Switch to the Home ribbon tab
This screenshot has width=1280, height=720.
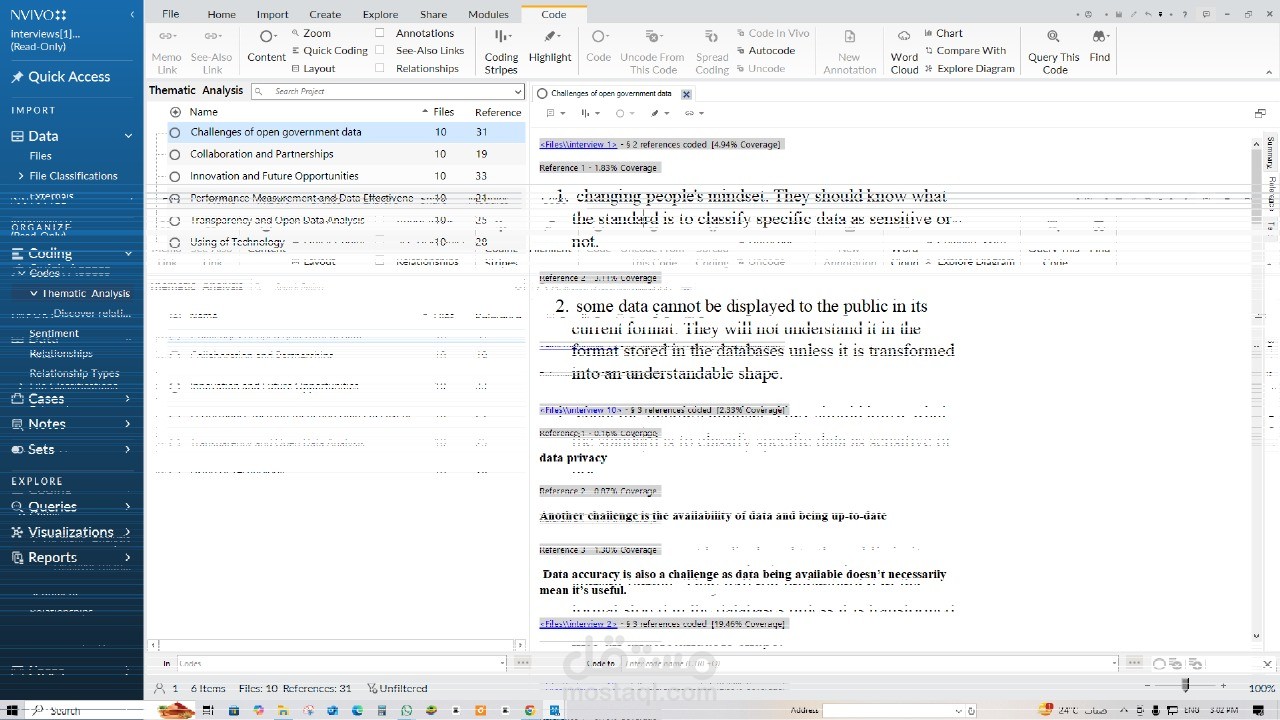pyautogui.click(x=221, y=14)
